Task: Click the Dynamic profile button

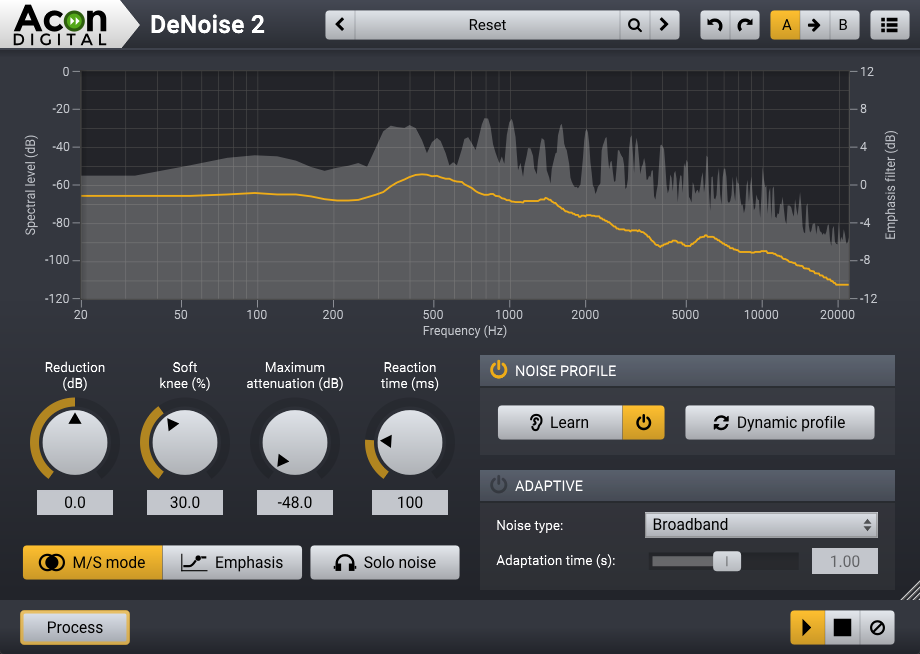Action: 780,422
